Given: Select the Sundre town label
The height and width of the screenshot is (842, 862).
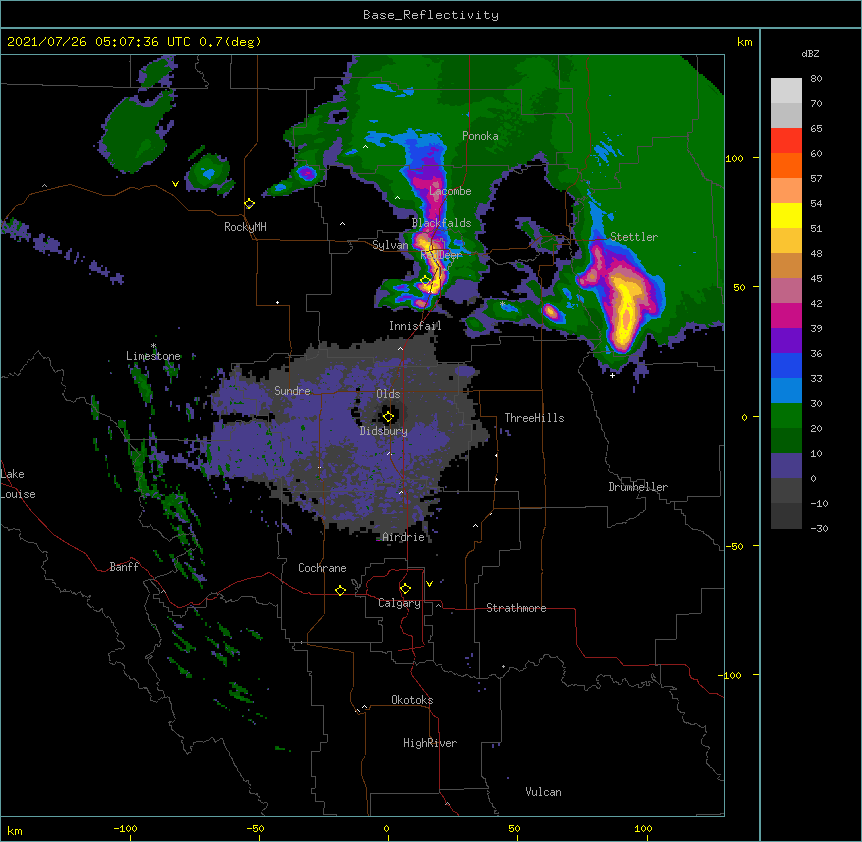Looking at the screenshot, I should point(292,391).
